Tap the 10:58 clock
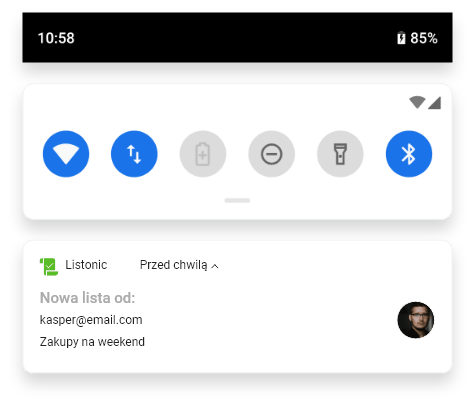475x406 pixels. [56, 38]
